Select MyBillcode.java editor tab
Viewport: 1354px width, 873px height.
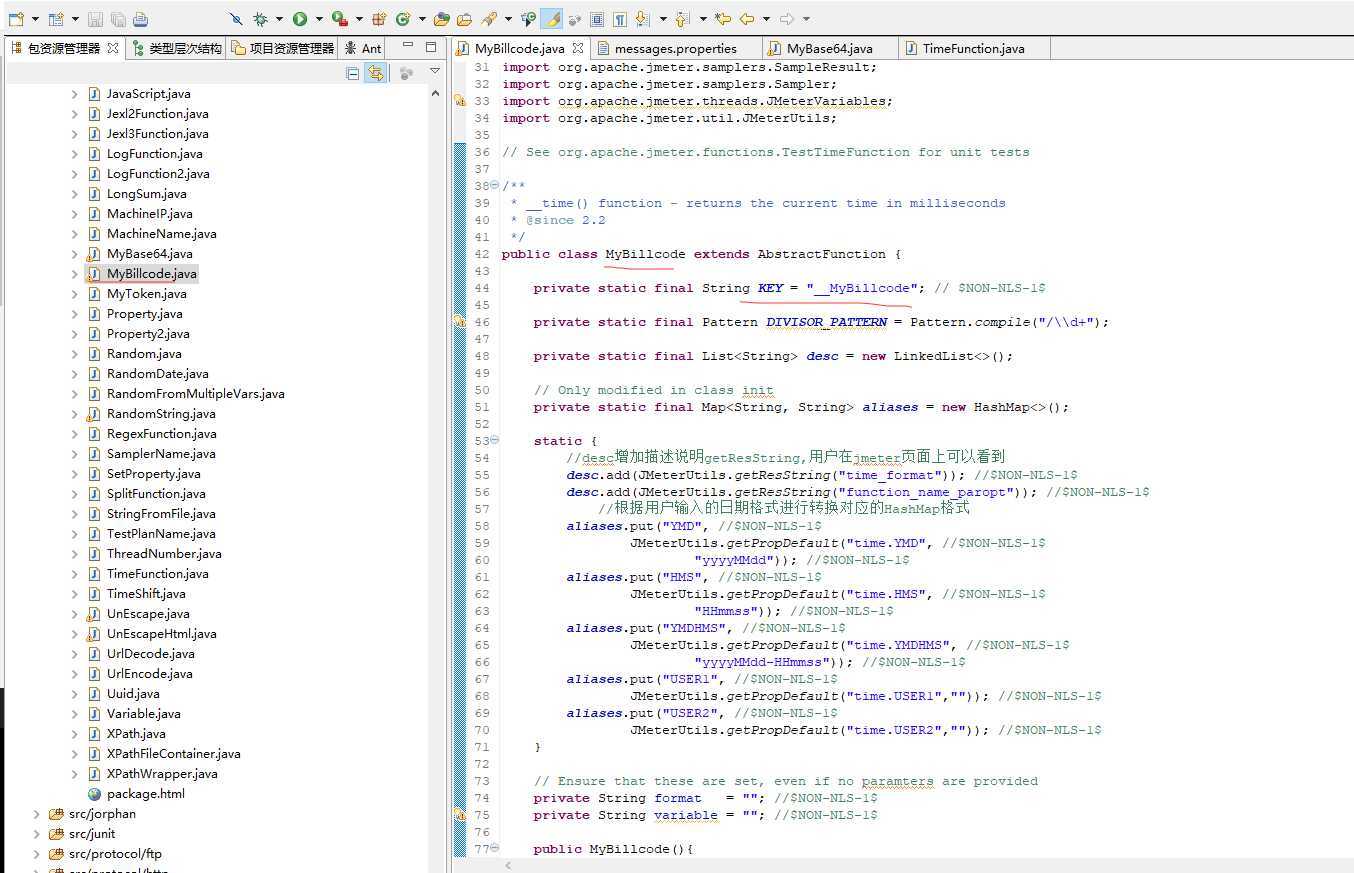[x=519, y=48]
